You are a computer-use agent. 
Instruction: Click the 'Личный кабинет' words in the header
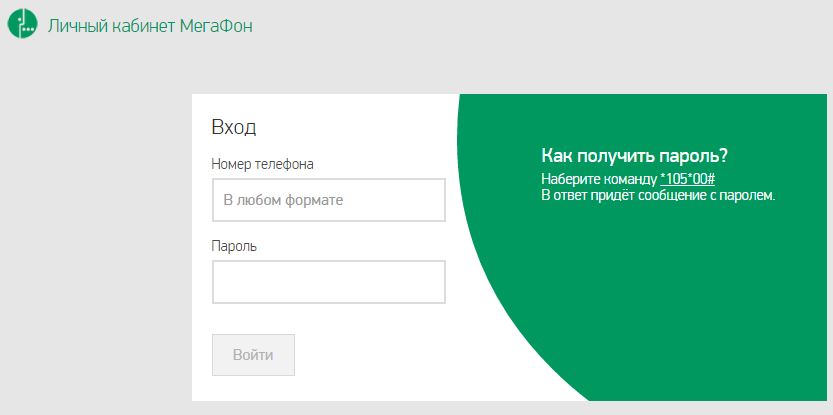point(102,25)
